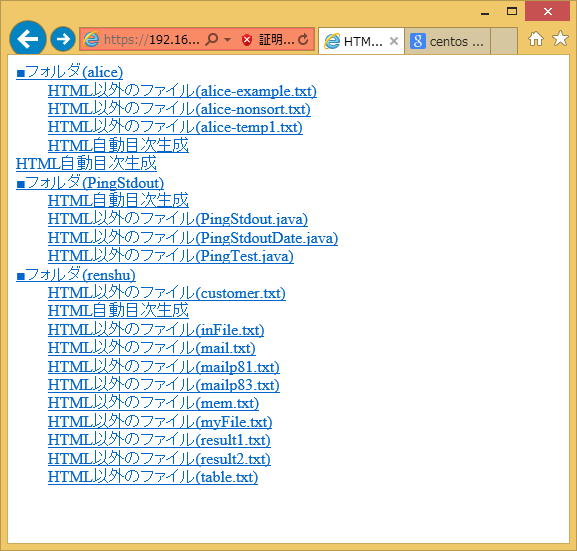Viewport: 577px width, 551px height.
Task: Open the alice-example.txt file link
Action: click(x=182, y=91)
